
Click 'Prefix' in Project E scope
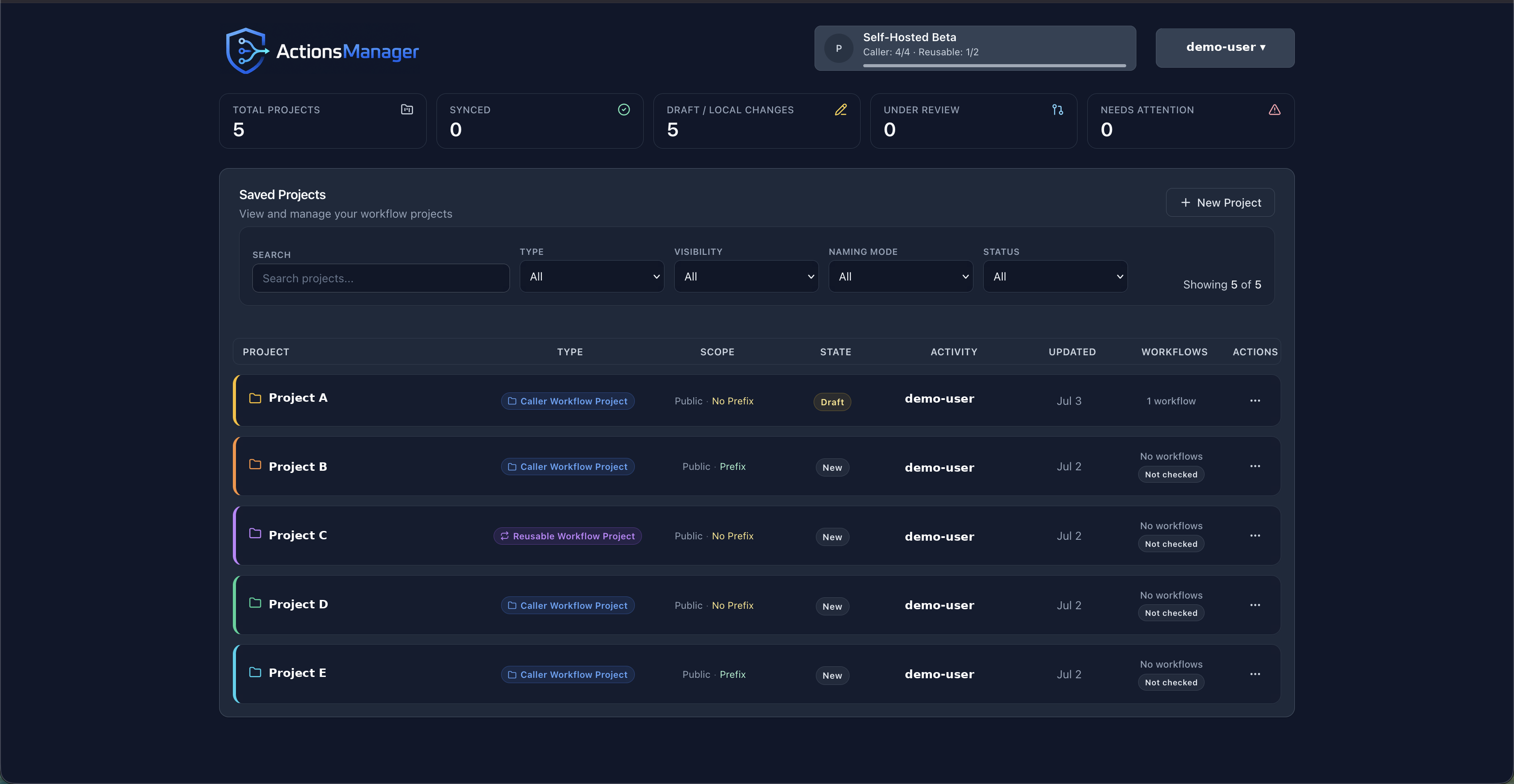(x=732, y=675)
